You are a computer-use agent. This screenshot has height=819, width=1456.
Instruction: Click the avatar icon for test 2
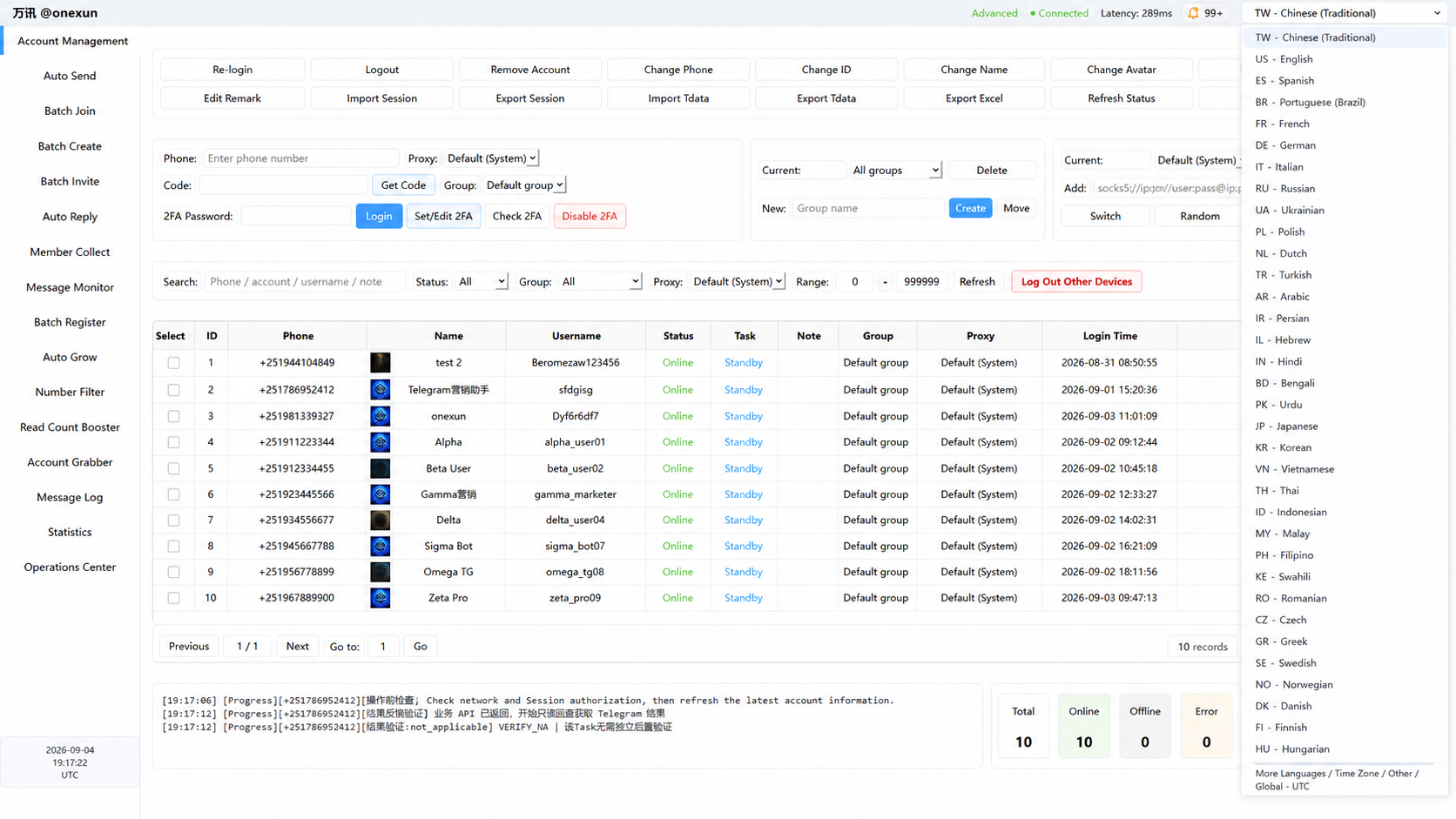380,363
